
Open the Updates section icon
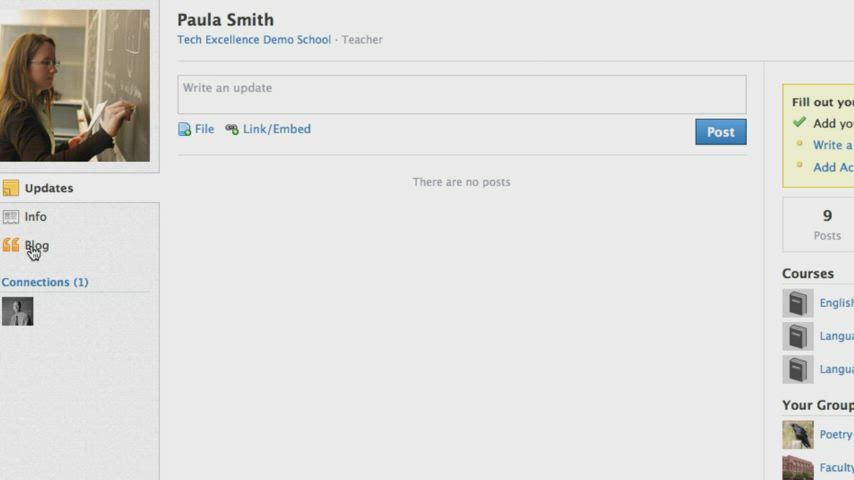tap(11, 188)
